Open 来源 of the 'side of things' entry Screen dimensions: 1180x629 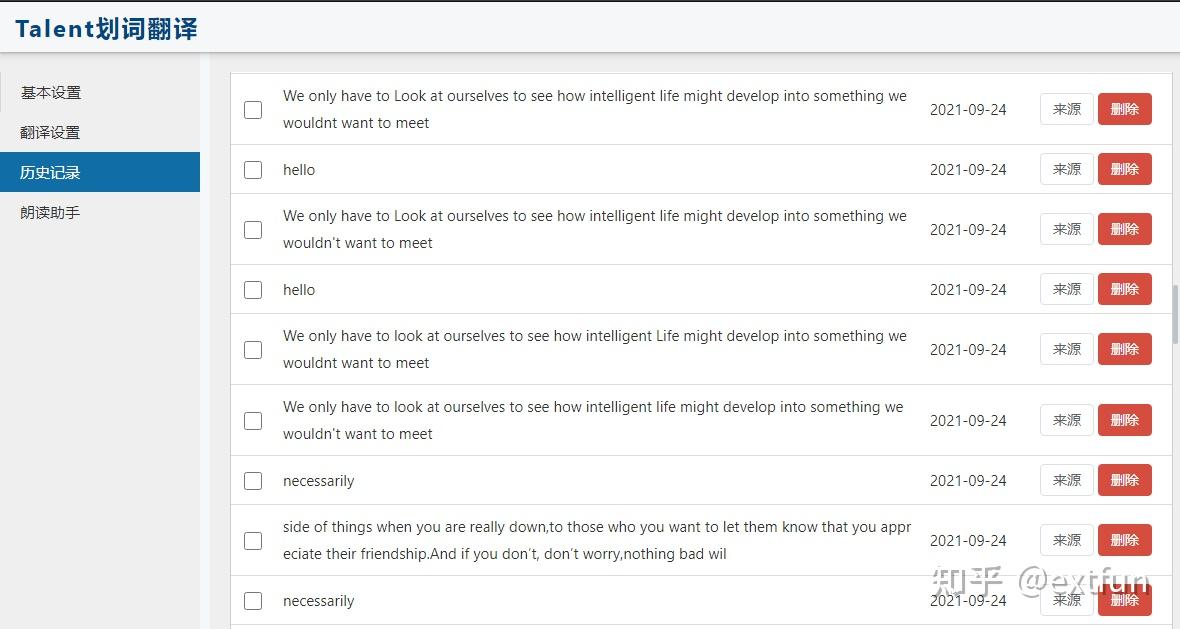click(1066, 540)
